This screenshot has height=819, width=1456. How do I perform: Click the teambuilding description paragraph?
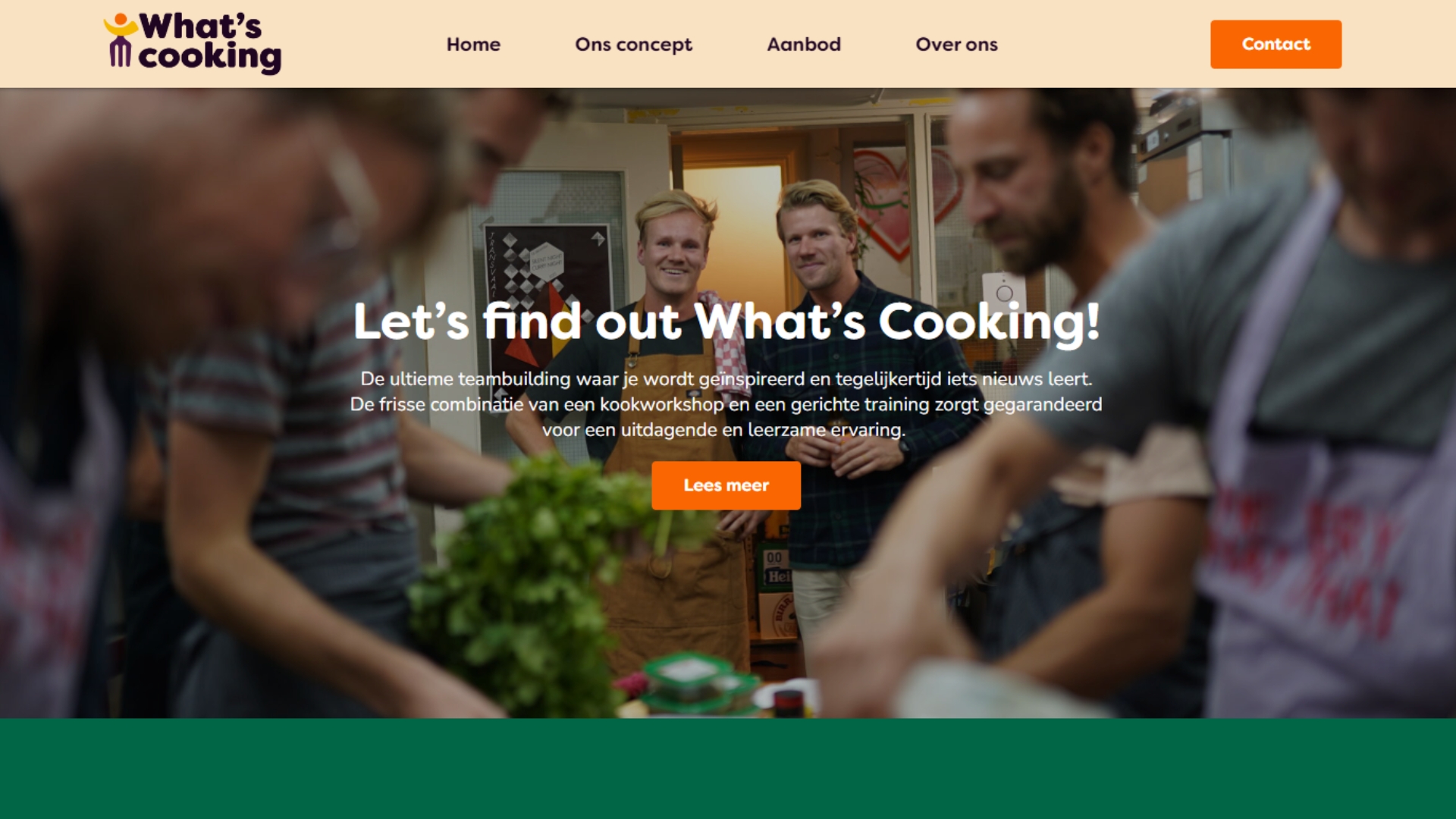point(726,404)
